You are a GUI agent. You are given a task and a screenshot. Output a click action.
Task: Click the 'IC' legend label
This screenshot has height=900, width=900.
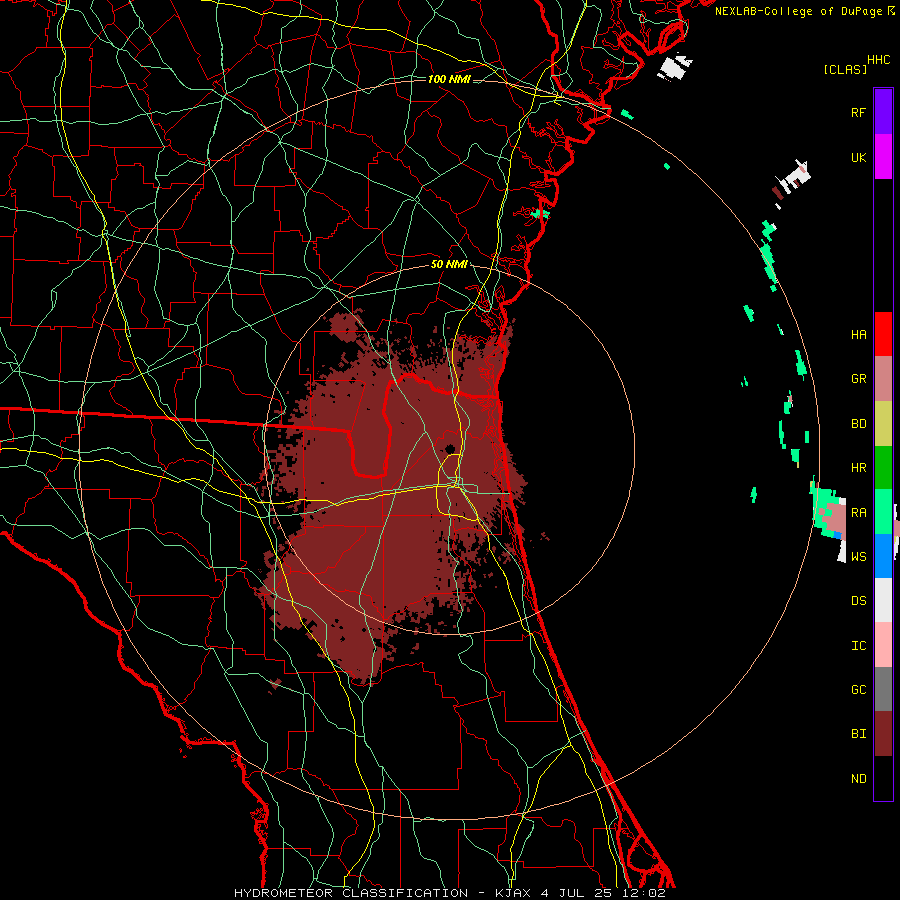[x=858, y=645]
